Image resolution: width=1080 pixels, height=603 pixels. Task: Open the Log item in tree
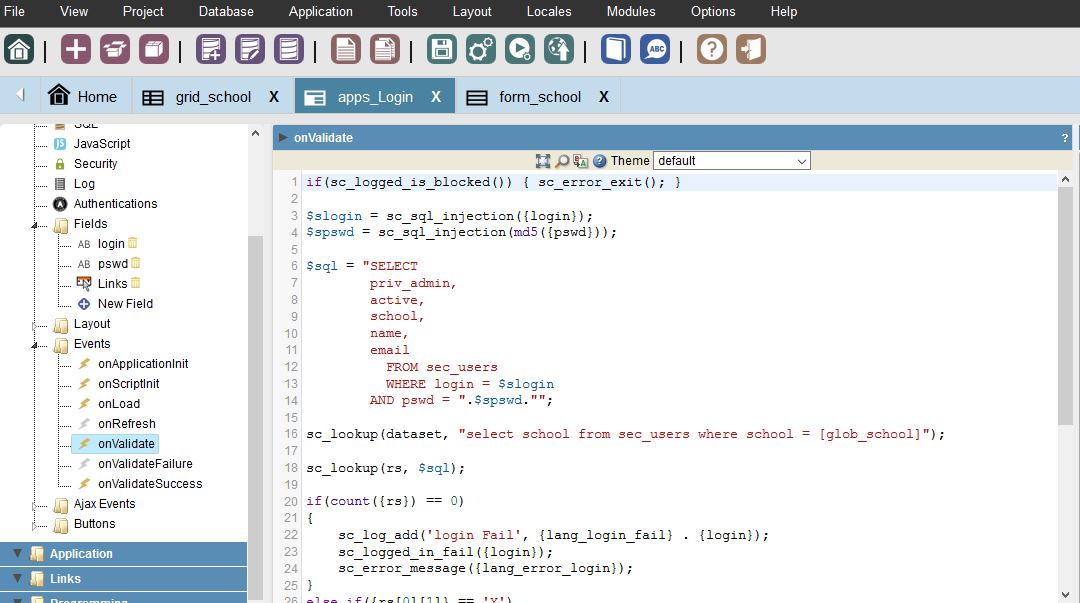point(84,184)
